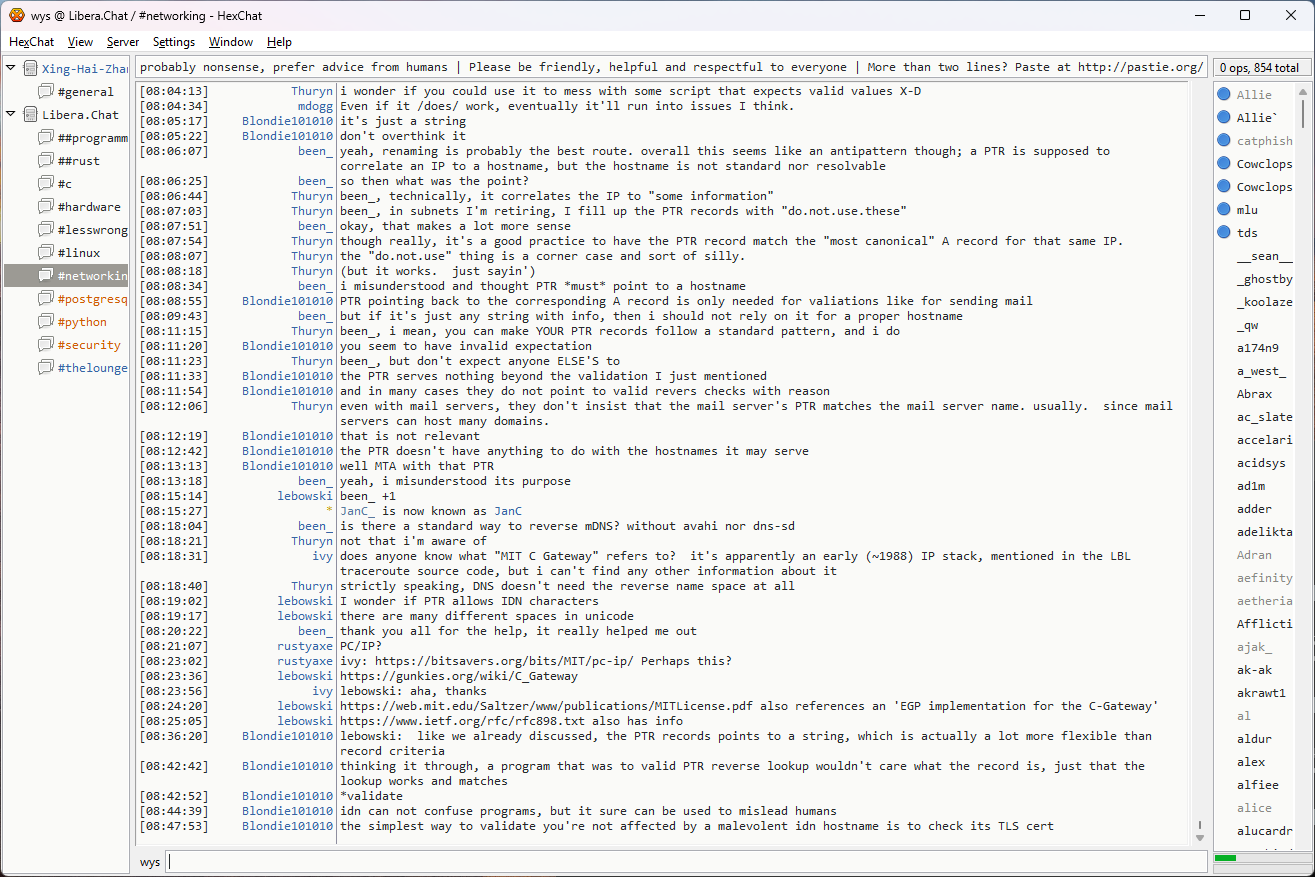Switch to the #python channel
The height and width of the screenshot is (877, 1315).
click(x=82, y=322)
